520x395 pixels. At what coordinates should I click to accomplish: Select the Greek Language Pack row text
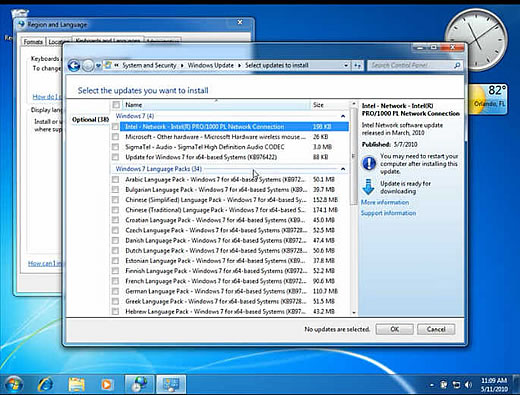point(215,301)
